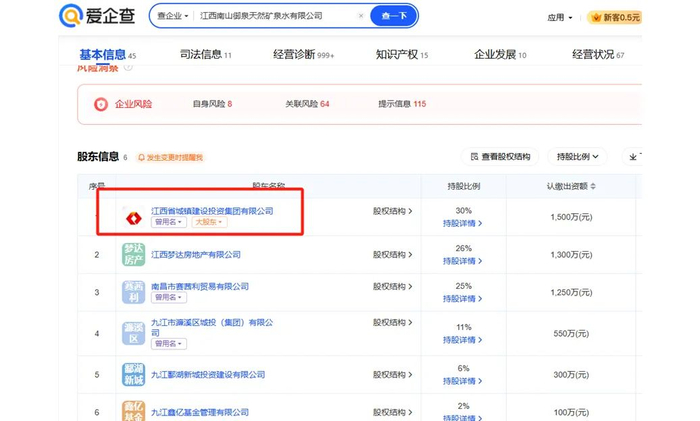Open the 应用 dropdown menu
The width and height of the screenshot is (700, 421).
[x=560, y=18]
